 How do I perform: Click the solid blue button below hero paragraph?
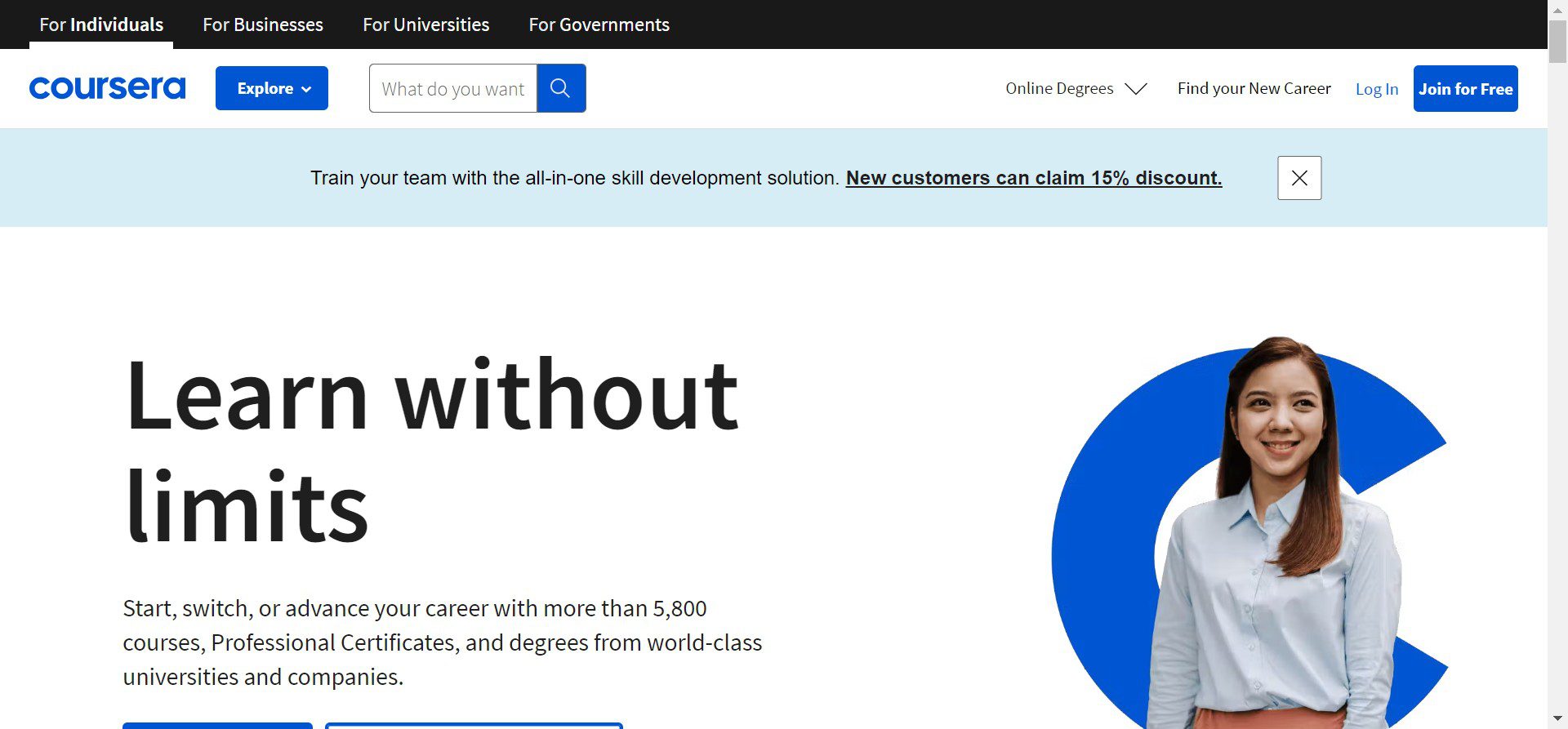click(217, 725)
